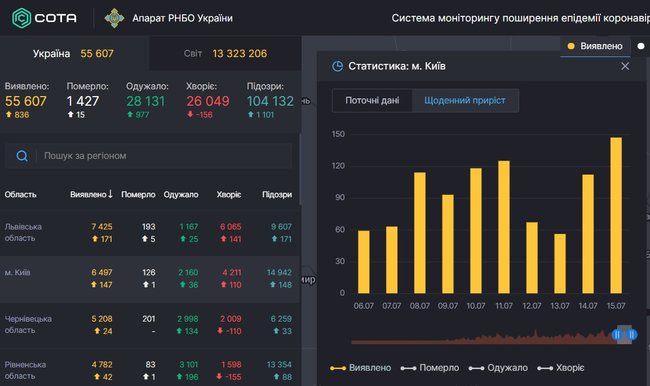Click the value 5 208 in Чернівецька row

click(102, 319)
